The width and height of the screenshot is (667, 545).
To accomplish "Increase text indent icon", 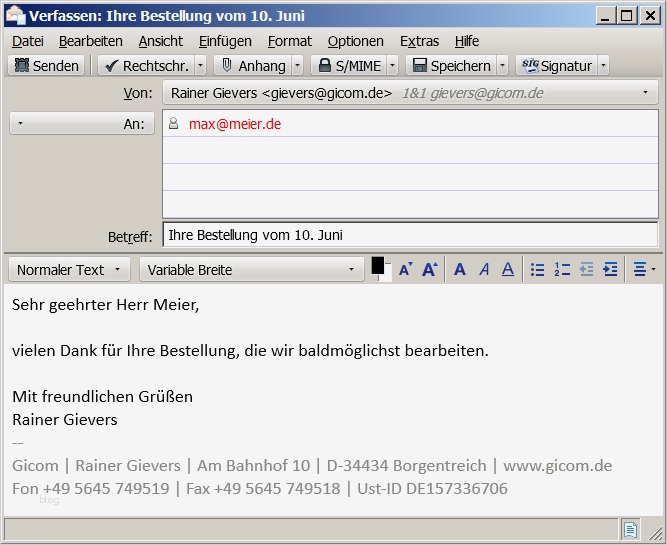I will (610, 270).
